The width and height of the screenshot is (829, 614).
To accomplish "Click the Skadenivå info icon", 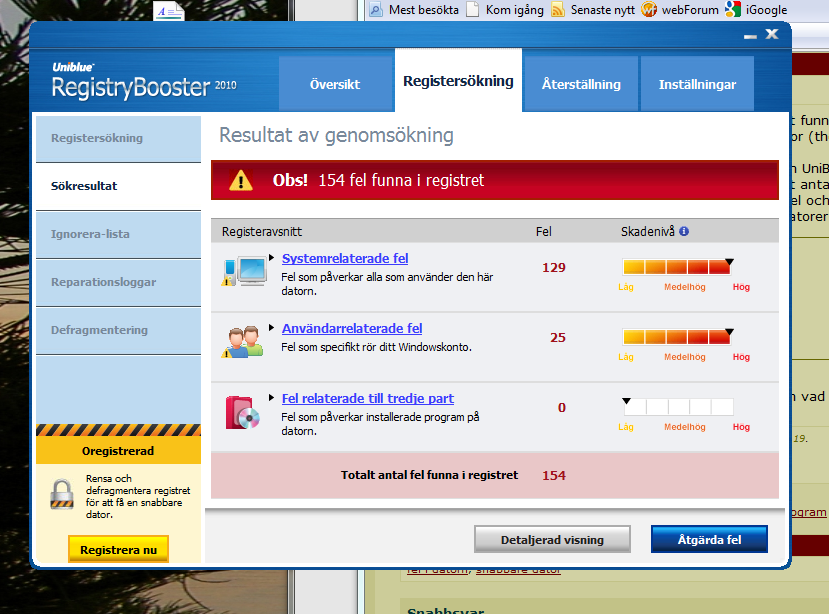I will [x=684, y=231].
